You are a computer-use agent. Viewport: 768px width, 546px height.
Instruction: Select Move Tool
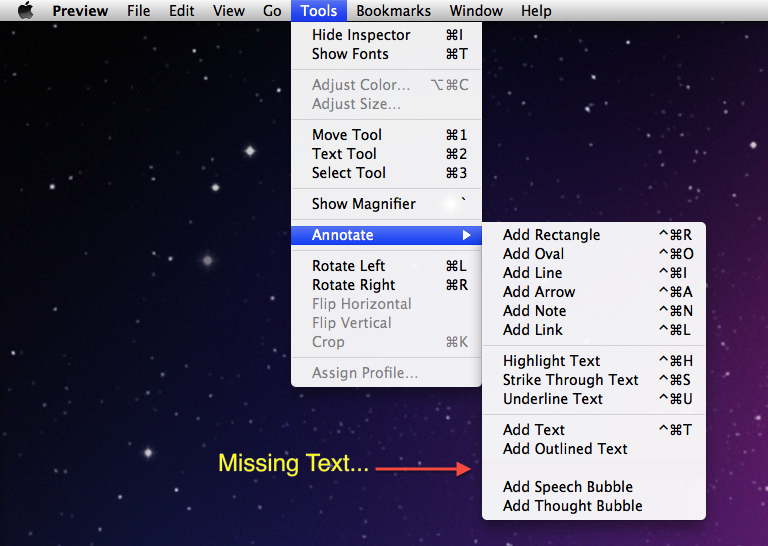386,135
